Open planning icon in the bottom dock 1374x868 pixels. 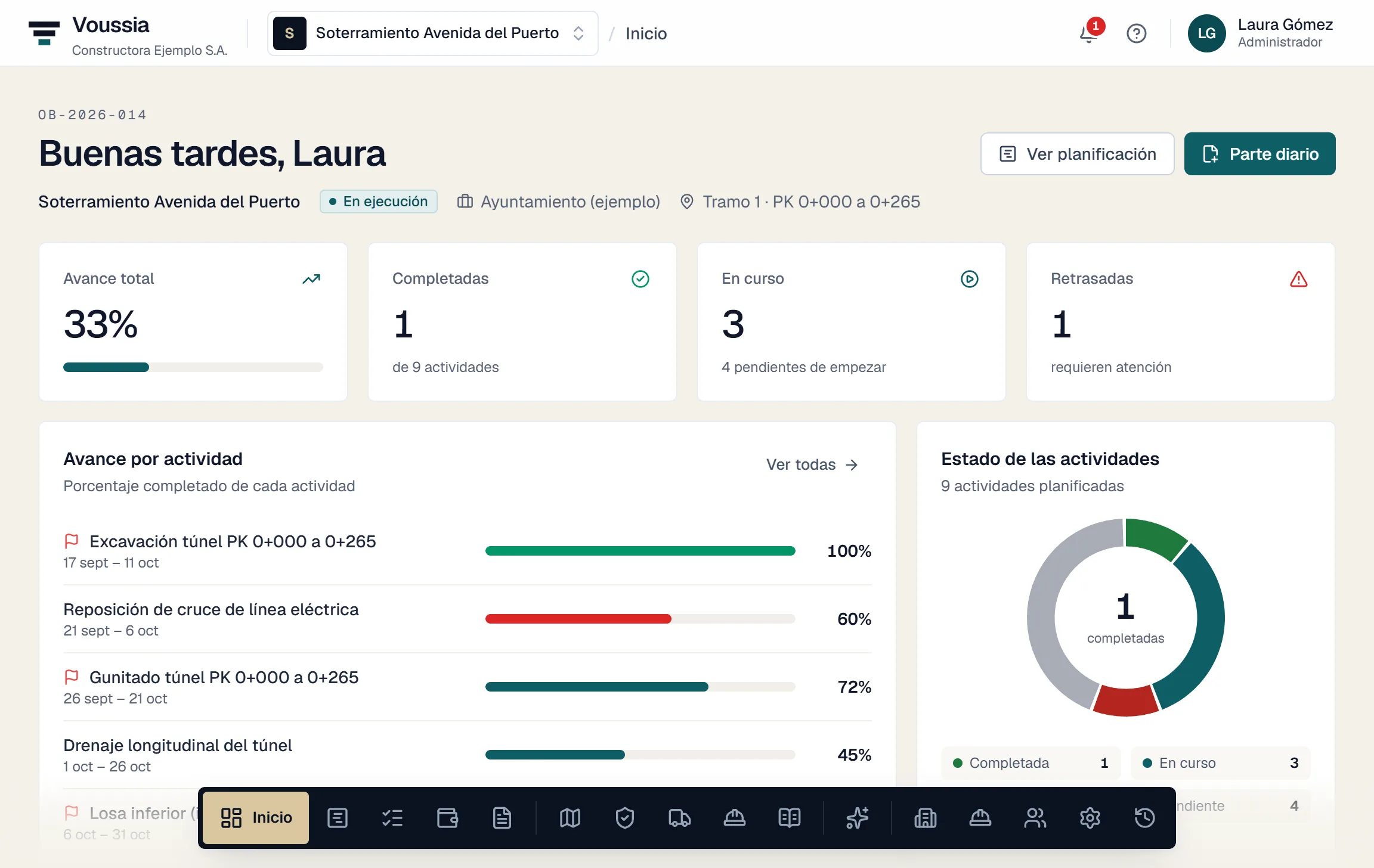point(338,818)
